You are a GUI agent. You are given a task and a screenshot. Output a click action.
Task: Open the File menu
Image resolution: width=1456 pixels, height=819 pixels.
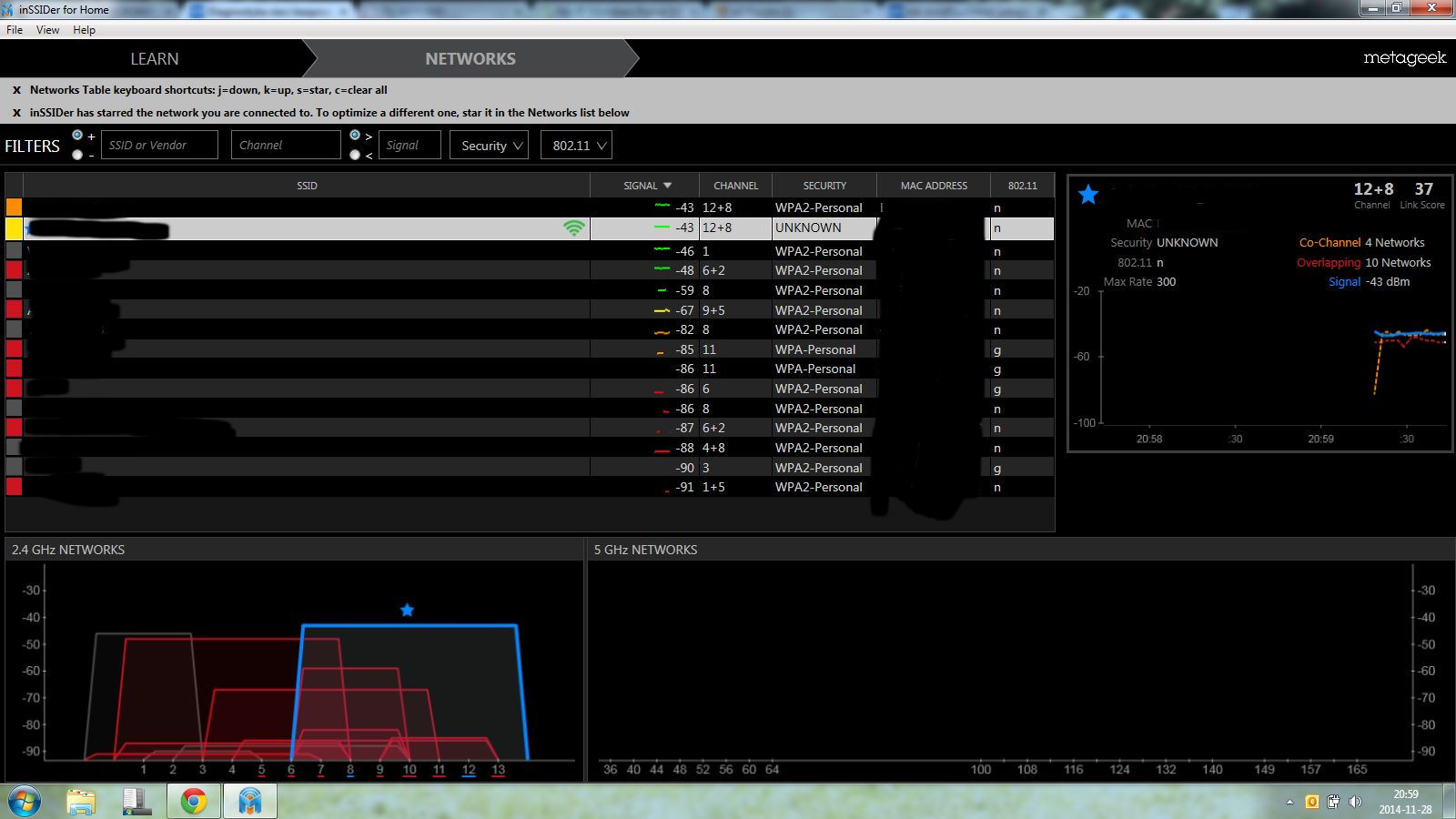(x=15, y=30)
